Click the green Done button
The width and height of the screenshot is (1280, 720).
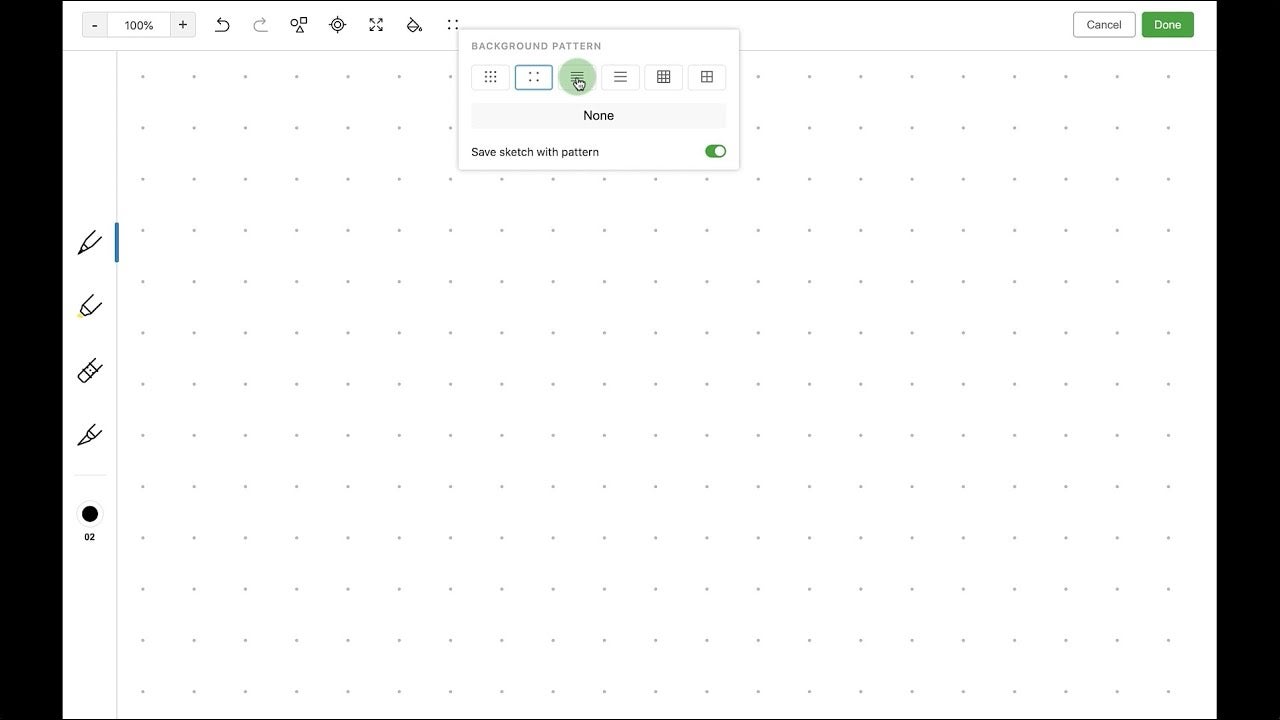click(x=1168, y=25)
